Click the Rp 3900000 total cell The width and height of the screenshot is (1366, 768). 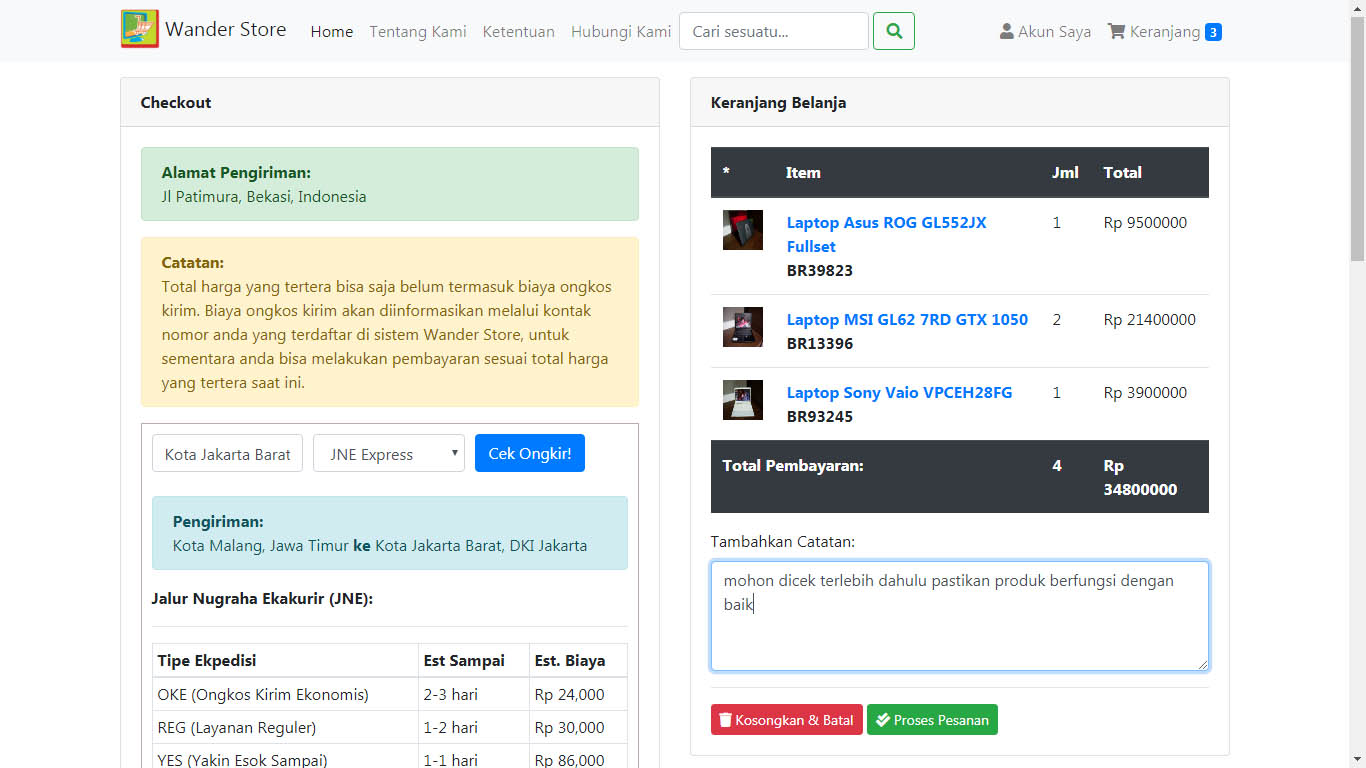(x=1145, y=392)
